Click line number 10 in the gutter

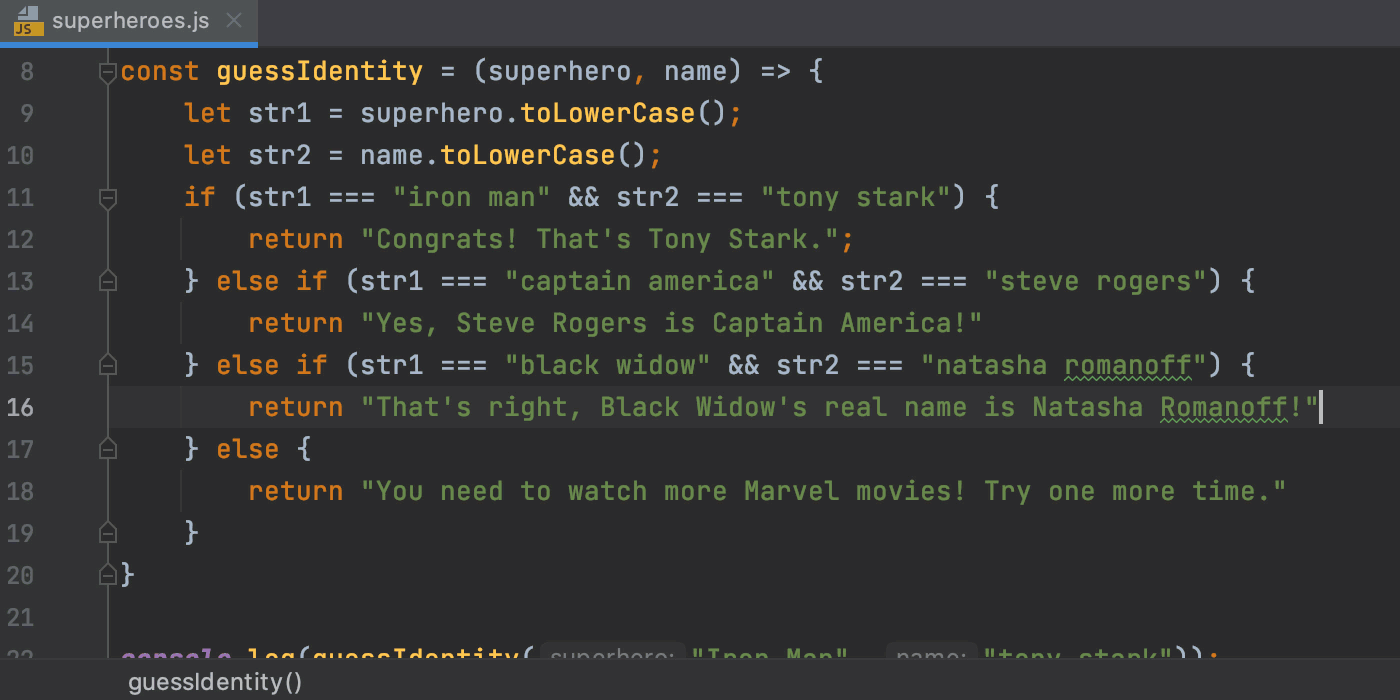pyautogui.click(x=20, y=156)
